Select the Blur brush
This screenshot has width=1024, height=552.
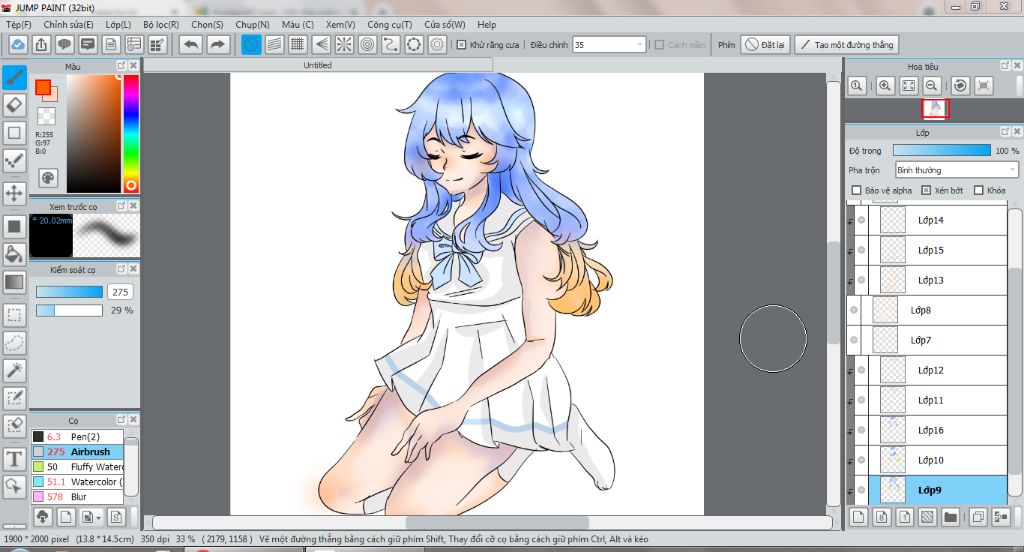tap(77, 496)
